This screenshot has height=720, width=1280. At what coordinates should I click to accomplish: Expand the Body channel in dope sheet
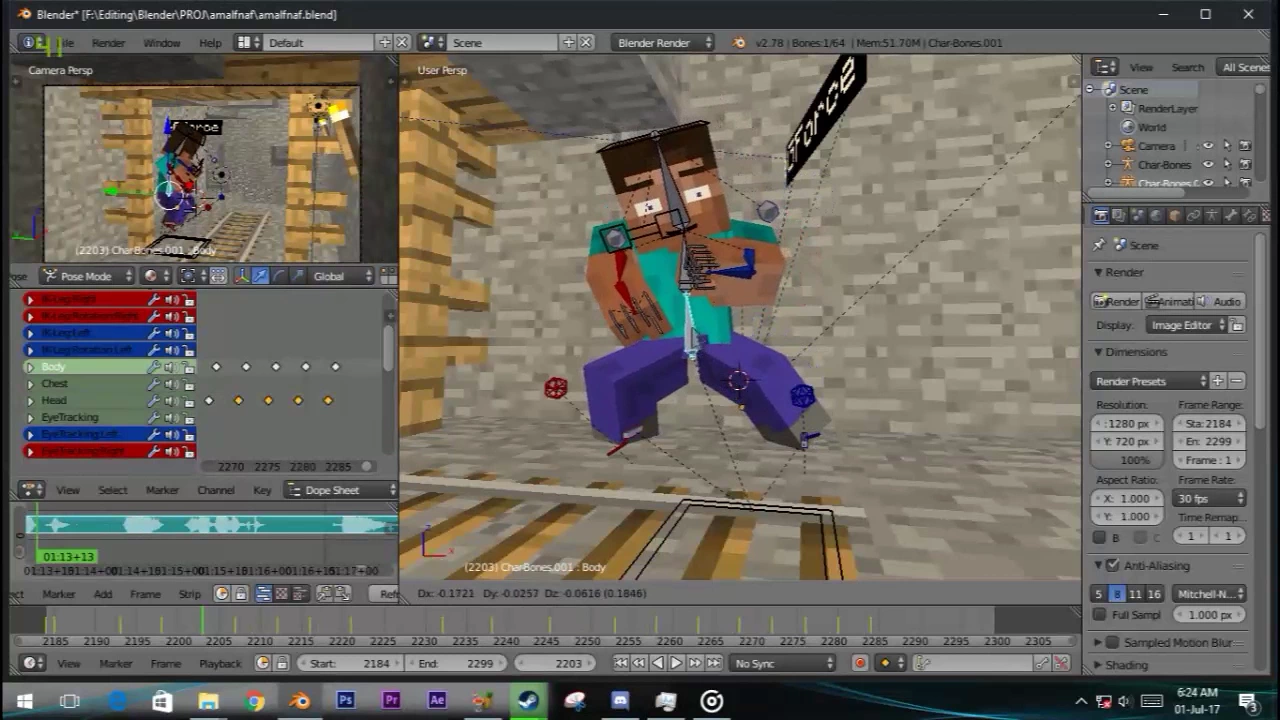[30, 367]
